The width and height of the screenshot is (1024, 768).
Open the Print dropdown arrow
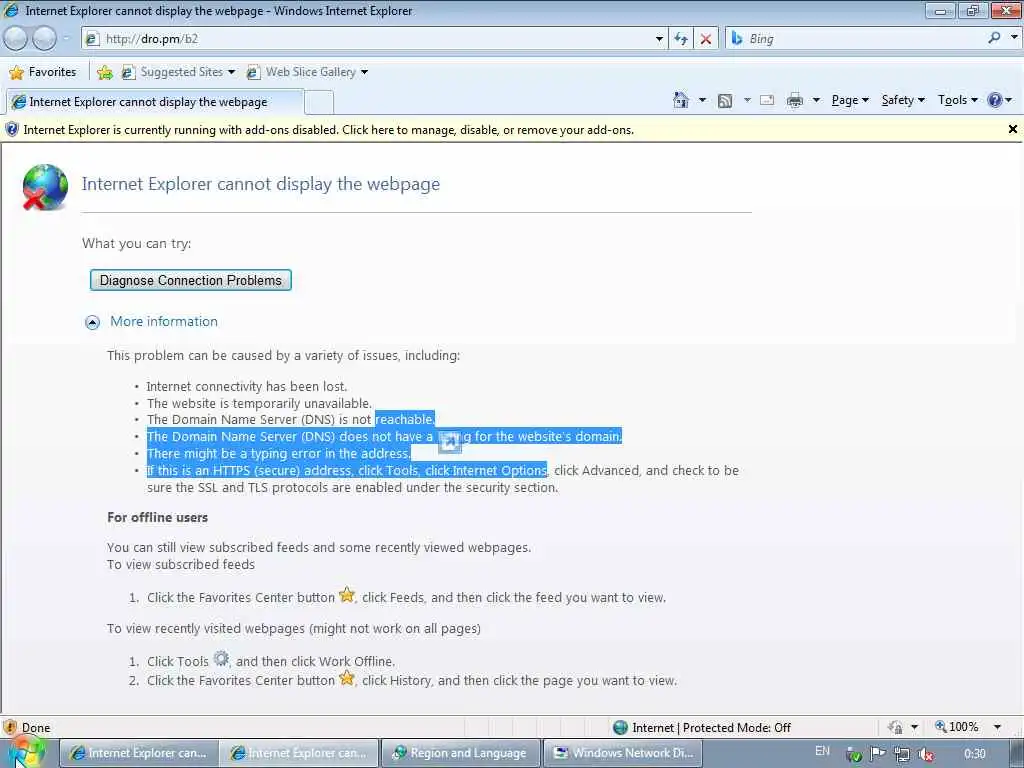816,100
